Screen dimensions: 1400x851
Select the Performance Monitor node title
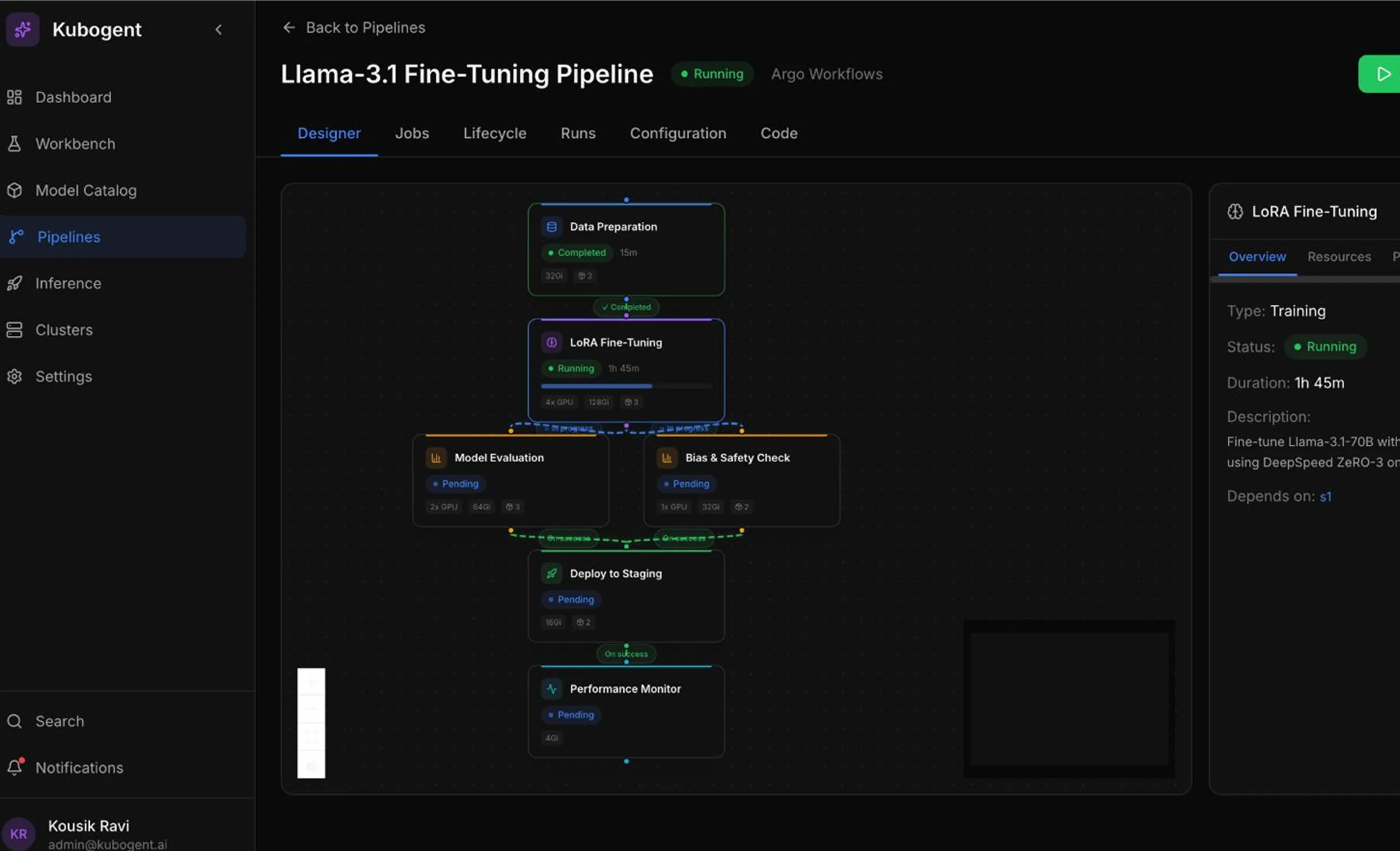point(625,689)
